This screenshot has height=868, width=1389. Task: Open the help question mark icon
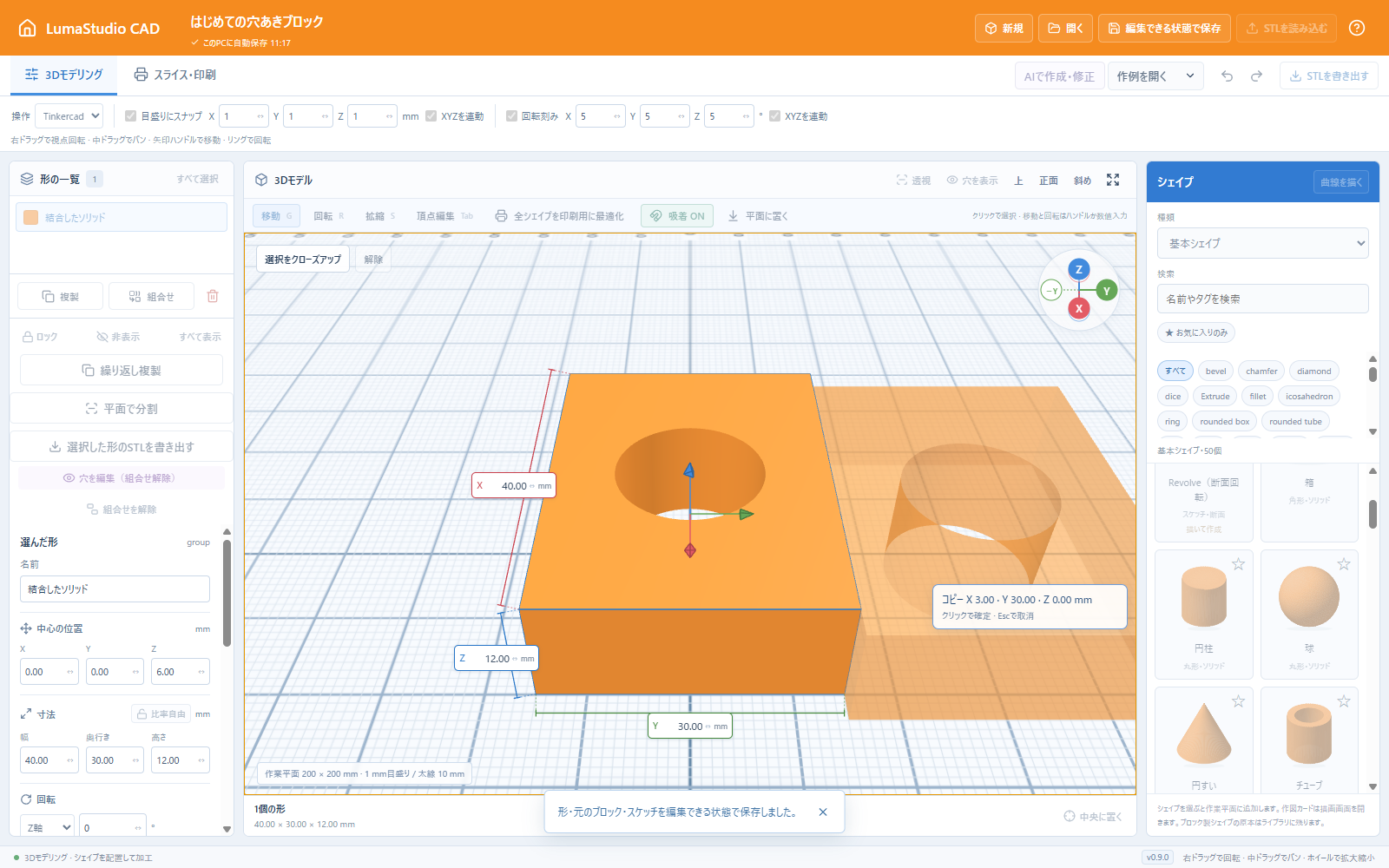pyautogui.click(x=1357, y=28)
